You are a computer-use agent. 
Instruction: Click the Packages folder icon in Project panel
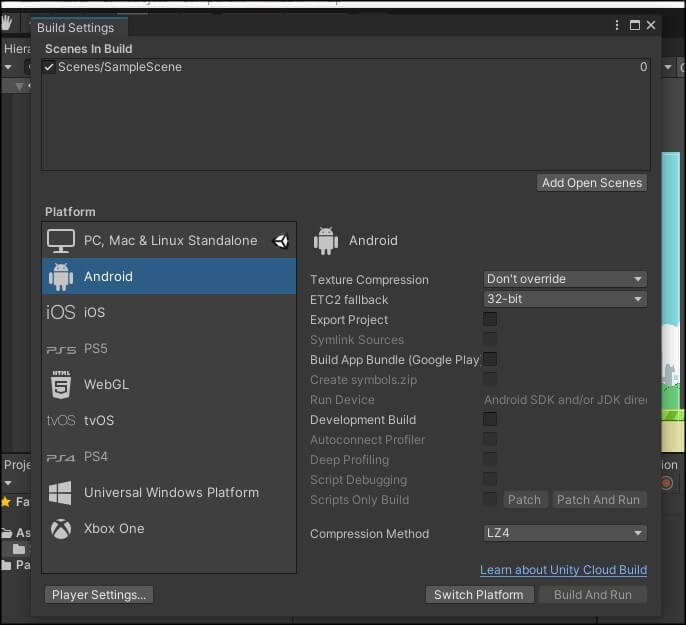(x=7, y=565)
